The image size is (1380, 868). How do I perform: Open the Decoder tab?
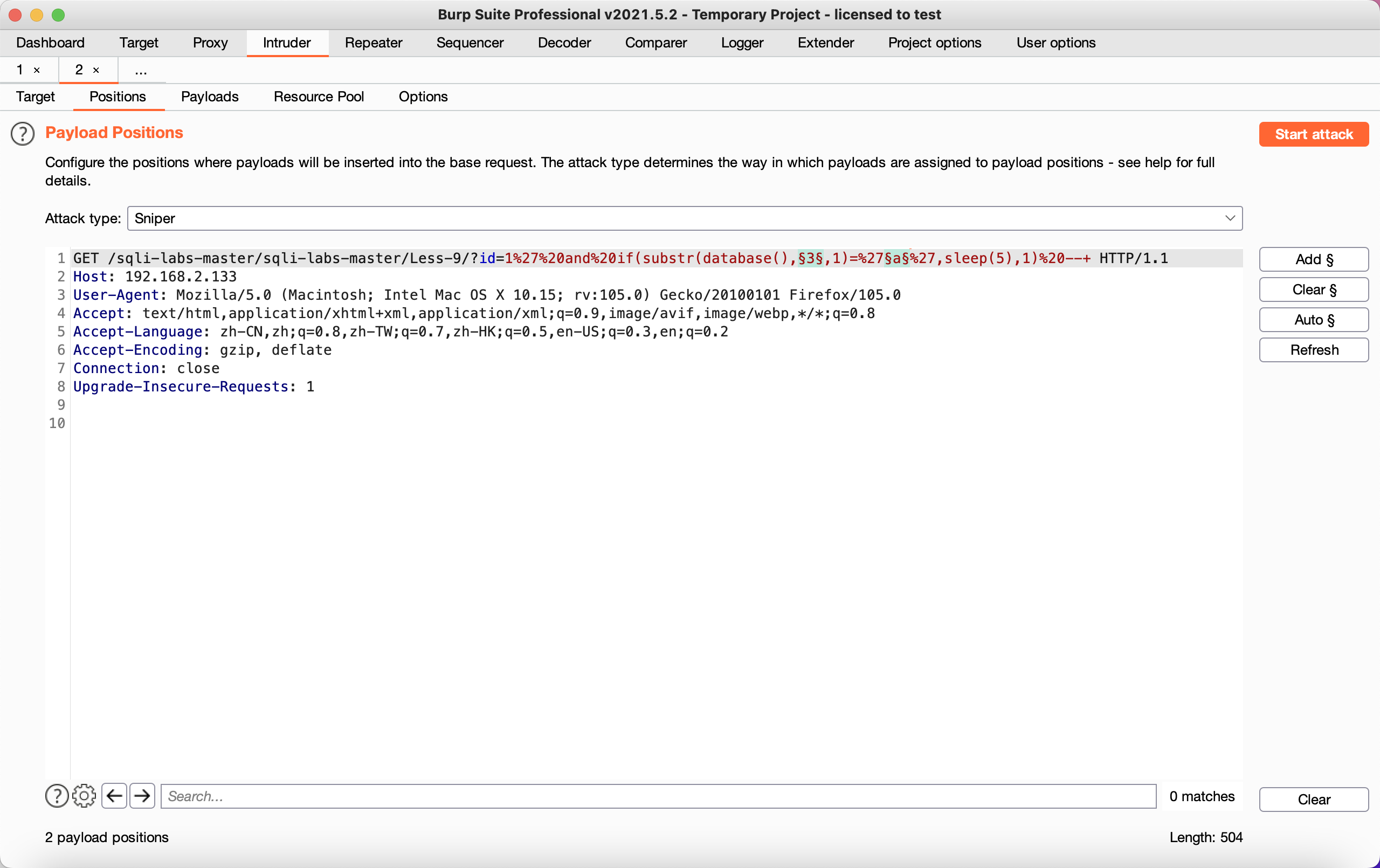click(564, 43)
